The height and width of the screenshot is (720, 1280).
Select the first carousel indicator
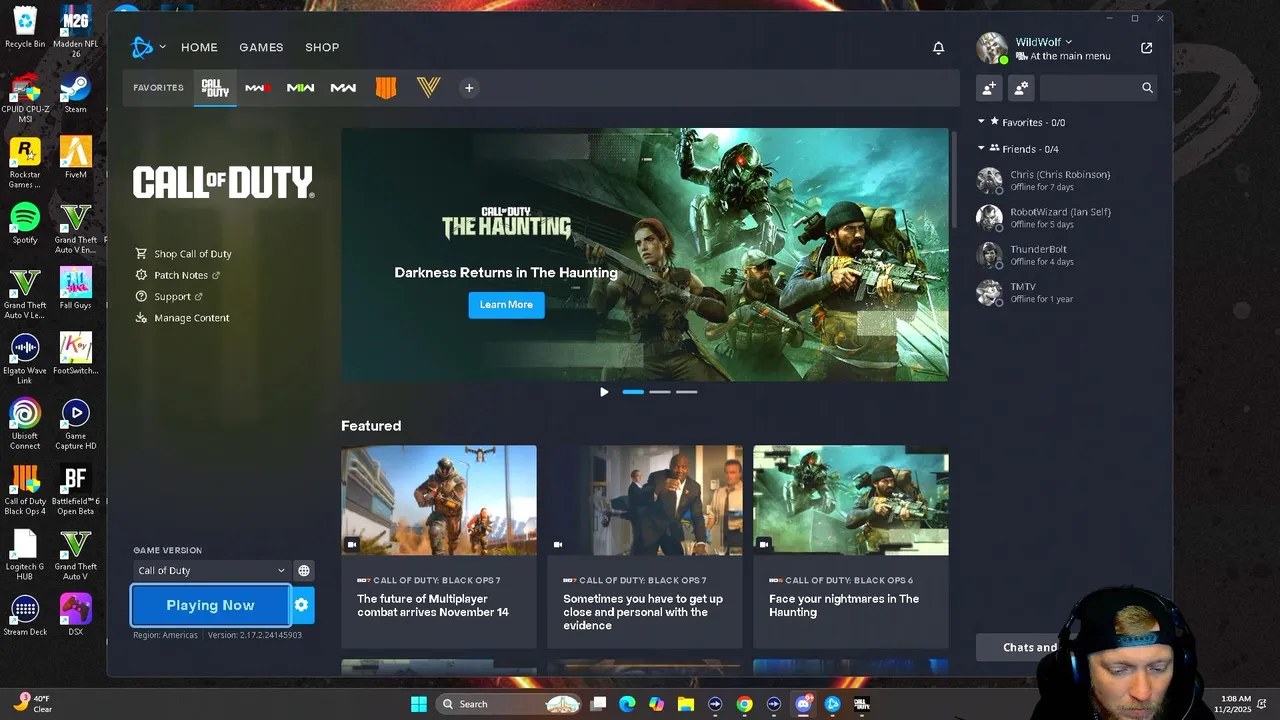(633, 392)
